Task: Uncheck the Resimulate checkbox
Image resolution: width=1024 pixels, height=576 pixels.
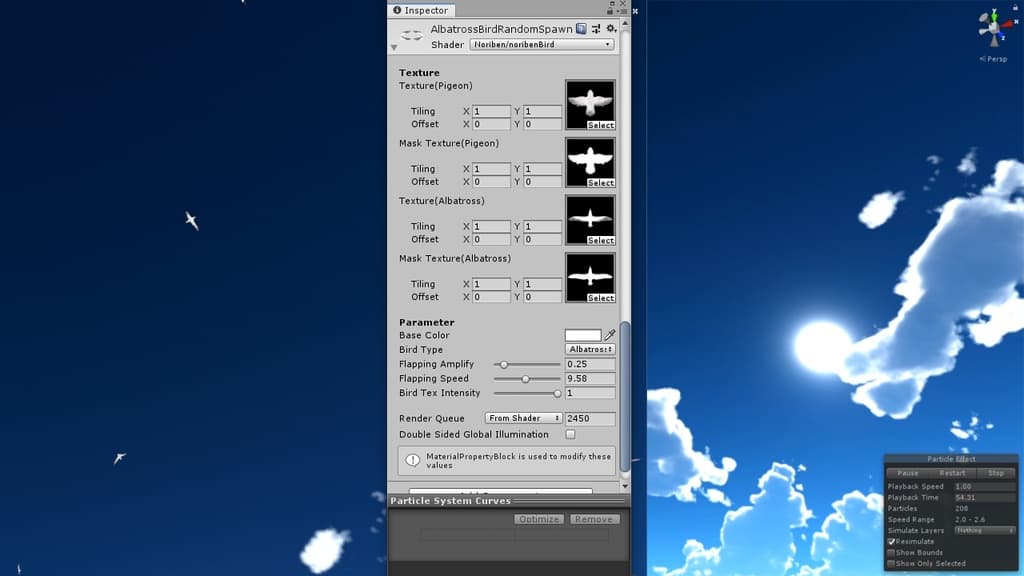Action: pyautogui.click(x=892, y=542)
